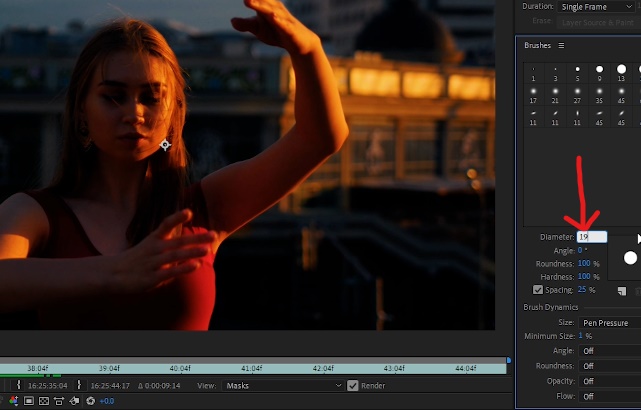The width and height of the screenshot is (641, 410).
Task: Open the Erase Layer Source & Paint dropdown
Action: [x=597, y=22]
